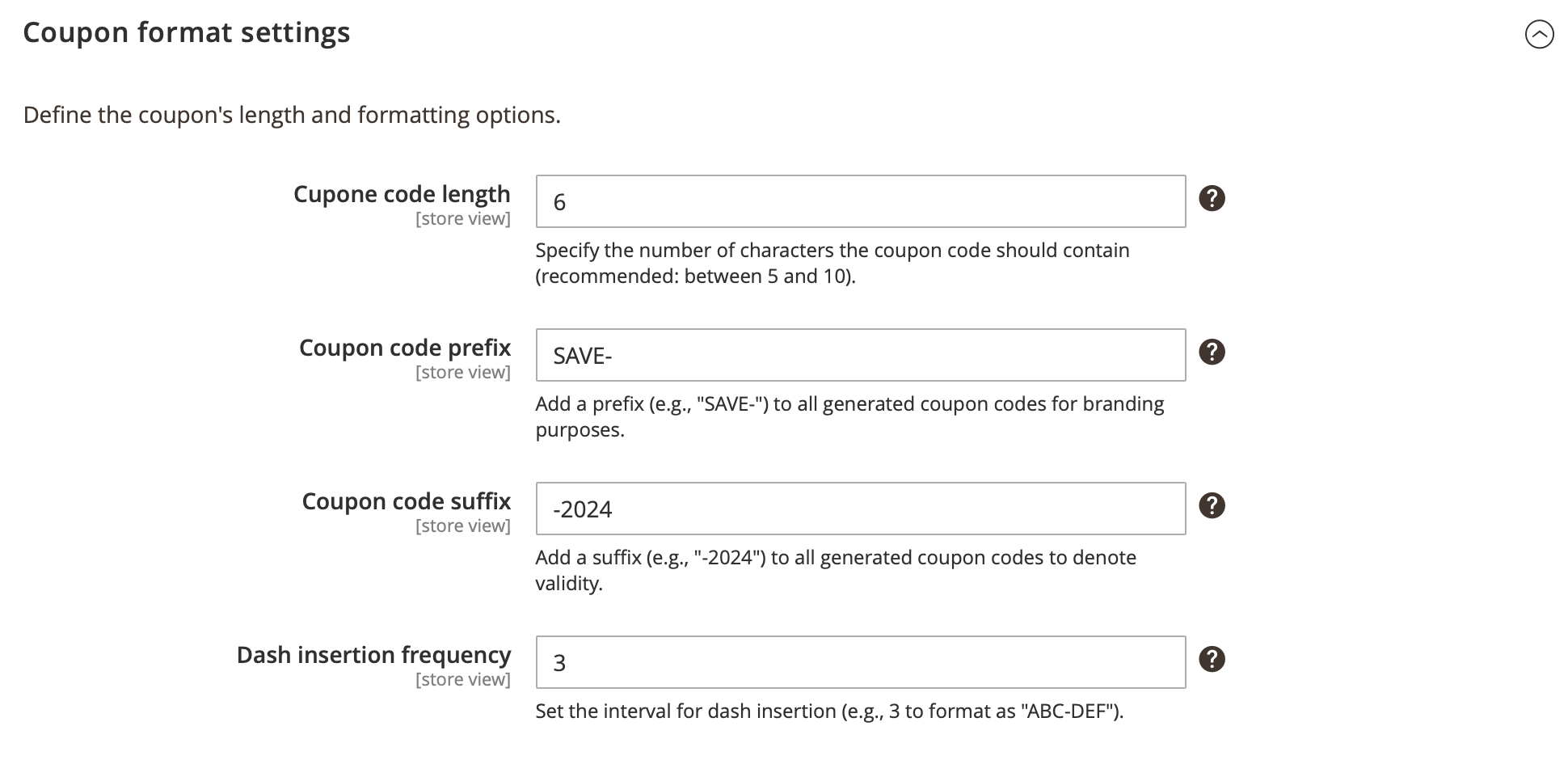1568x760 pixels.
Task: Open help tooltip for Coupon code suffix
Action: [x=1212, y=505]
